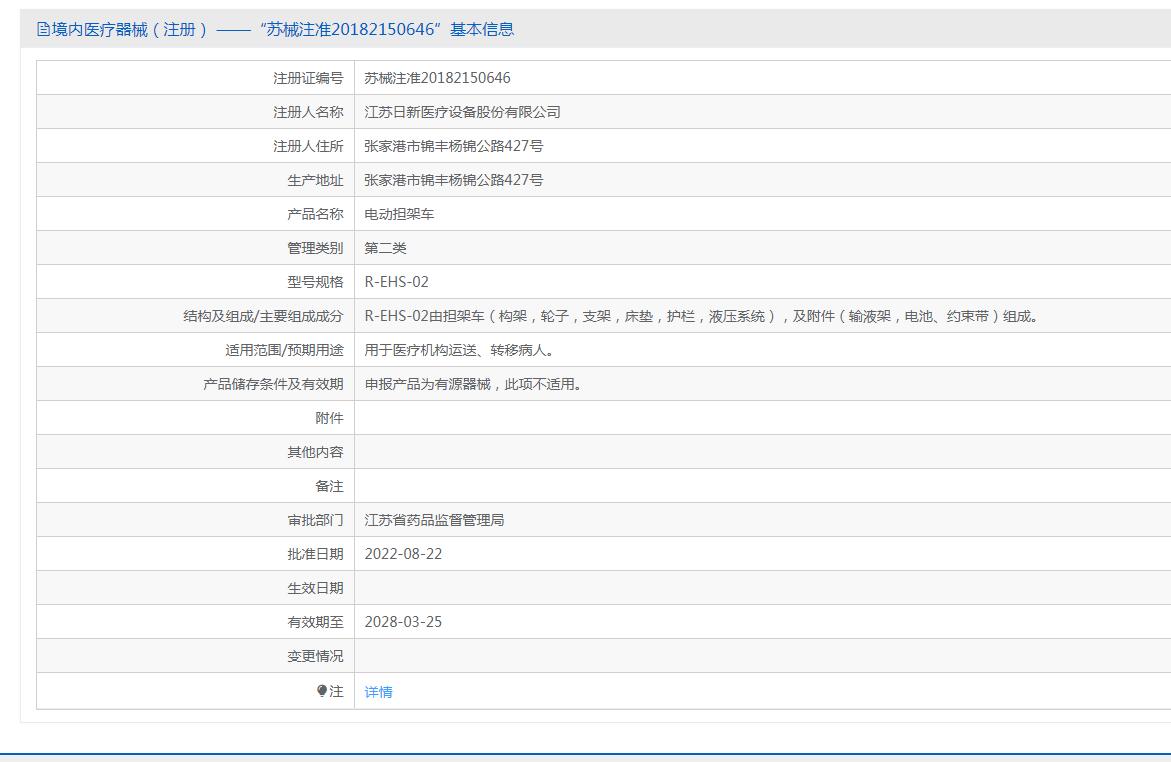This screenshot has height=762, width=1171.
Task: Select the 生产地址 address value
Action: (x=453, y=180)
